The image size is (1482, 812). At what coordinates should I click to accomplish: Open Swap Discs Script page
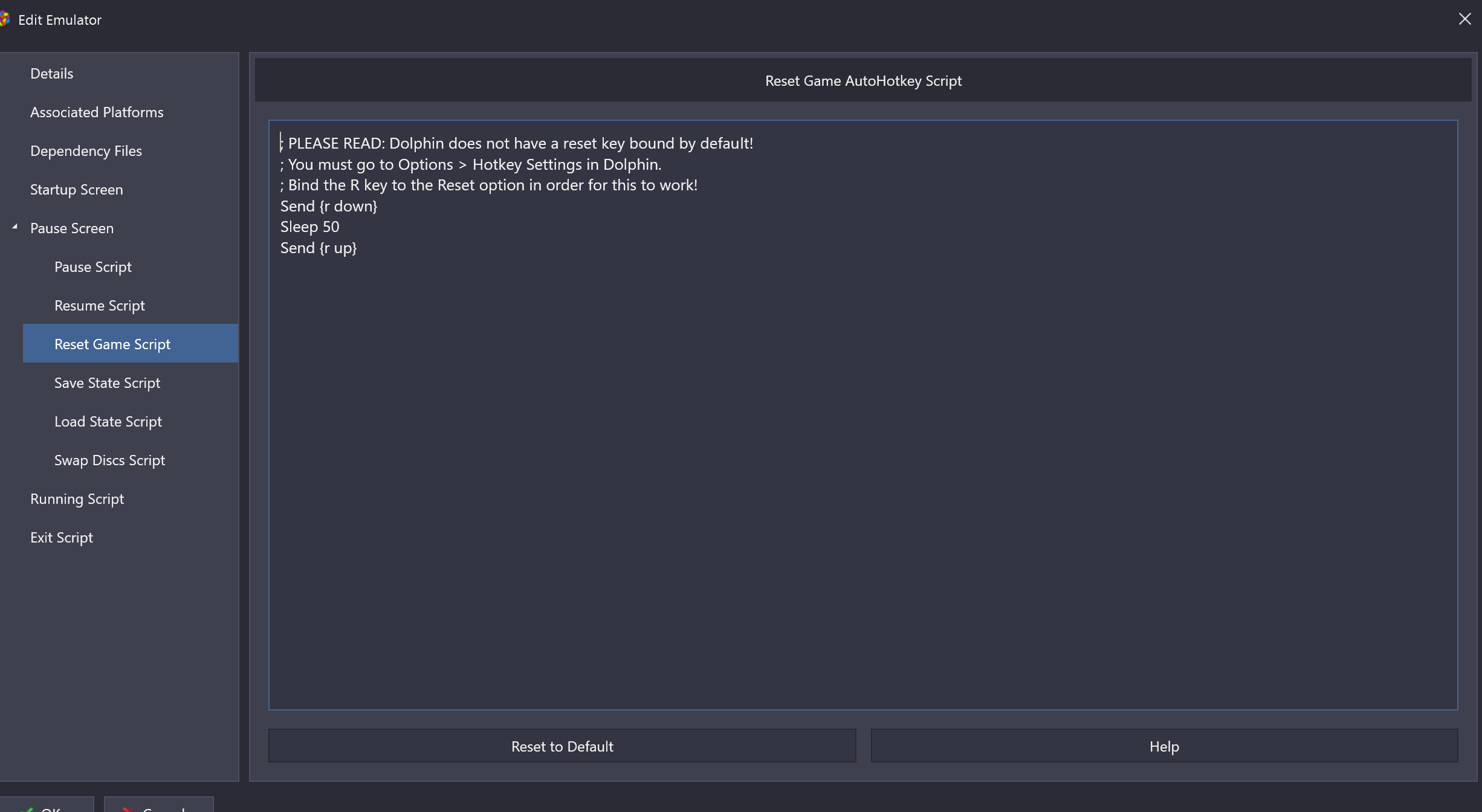click(109, 460)
